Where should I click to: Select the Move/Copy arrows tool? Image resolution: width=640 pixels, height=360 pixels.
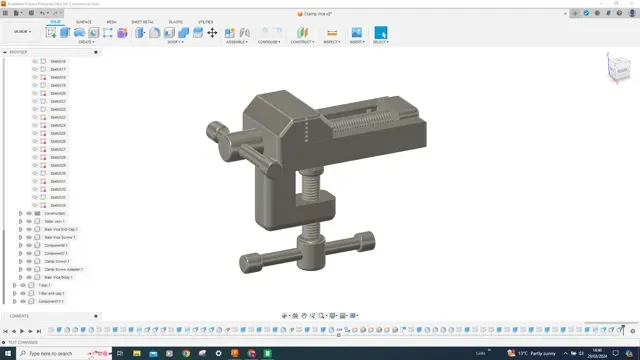tap(212, 33)
